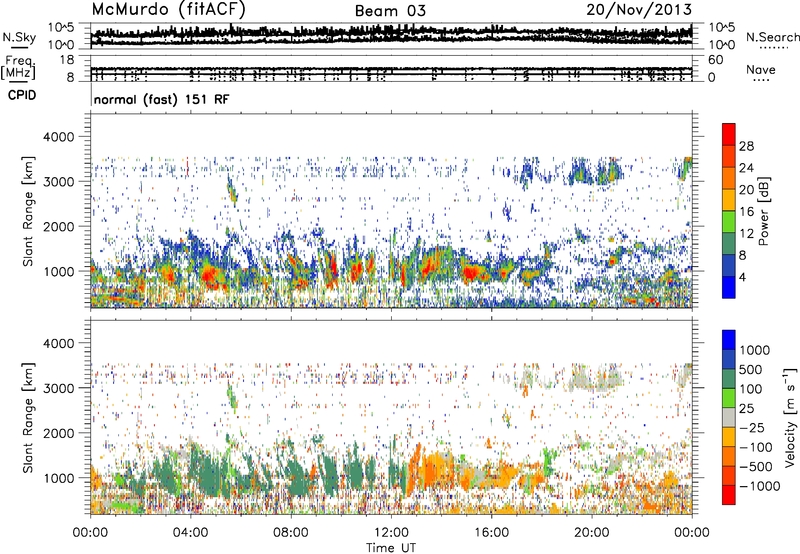Click the -100 label on Velocity colorbar

click(756, 447)
